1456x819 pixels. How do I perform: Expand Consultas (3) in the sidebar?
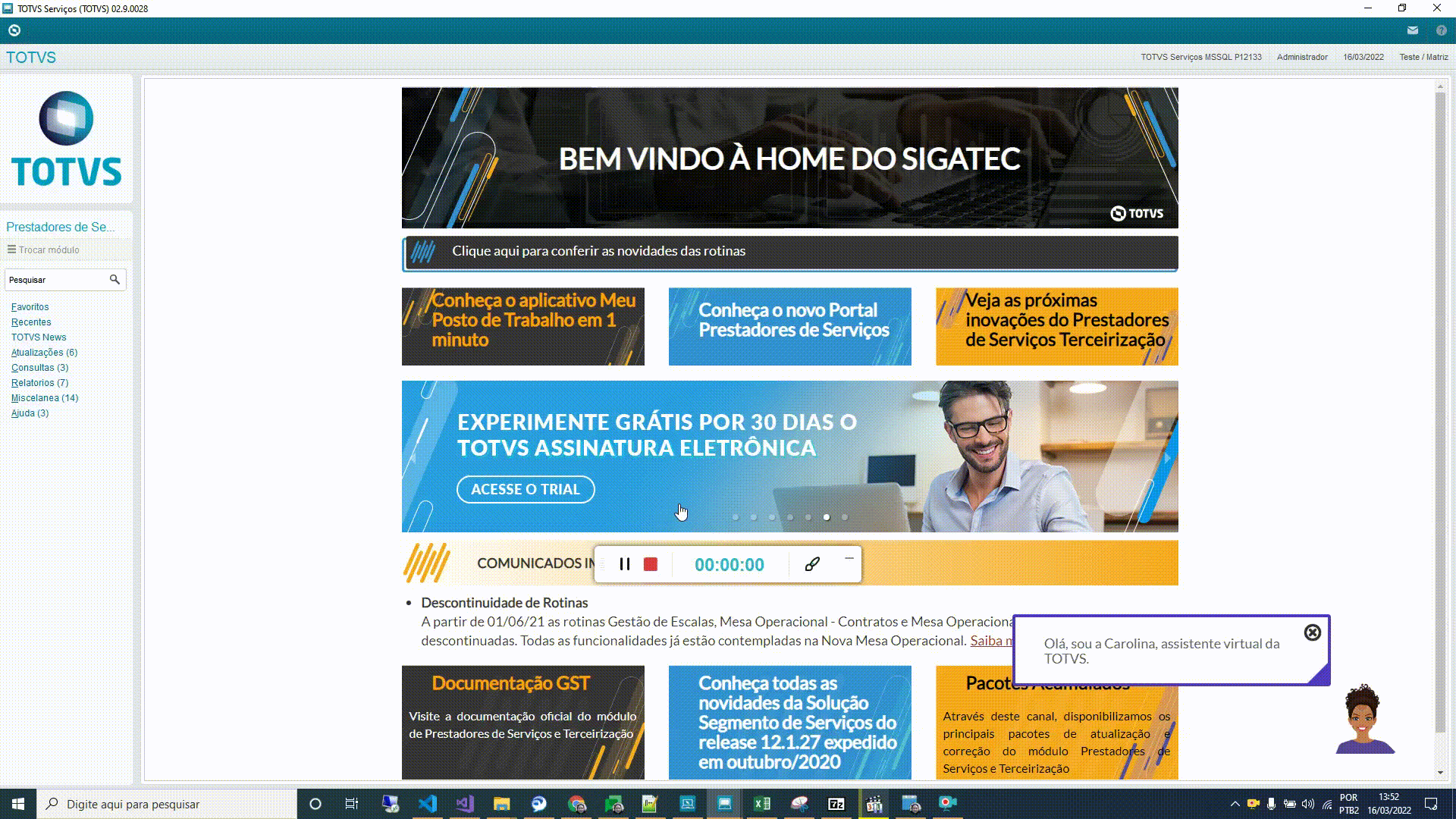point(39,368)
